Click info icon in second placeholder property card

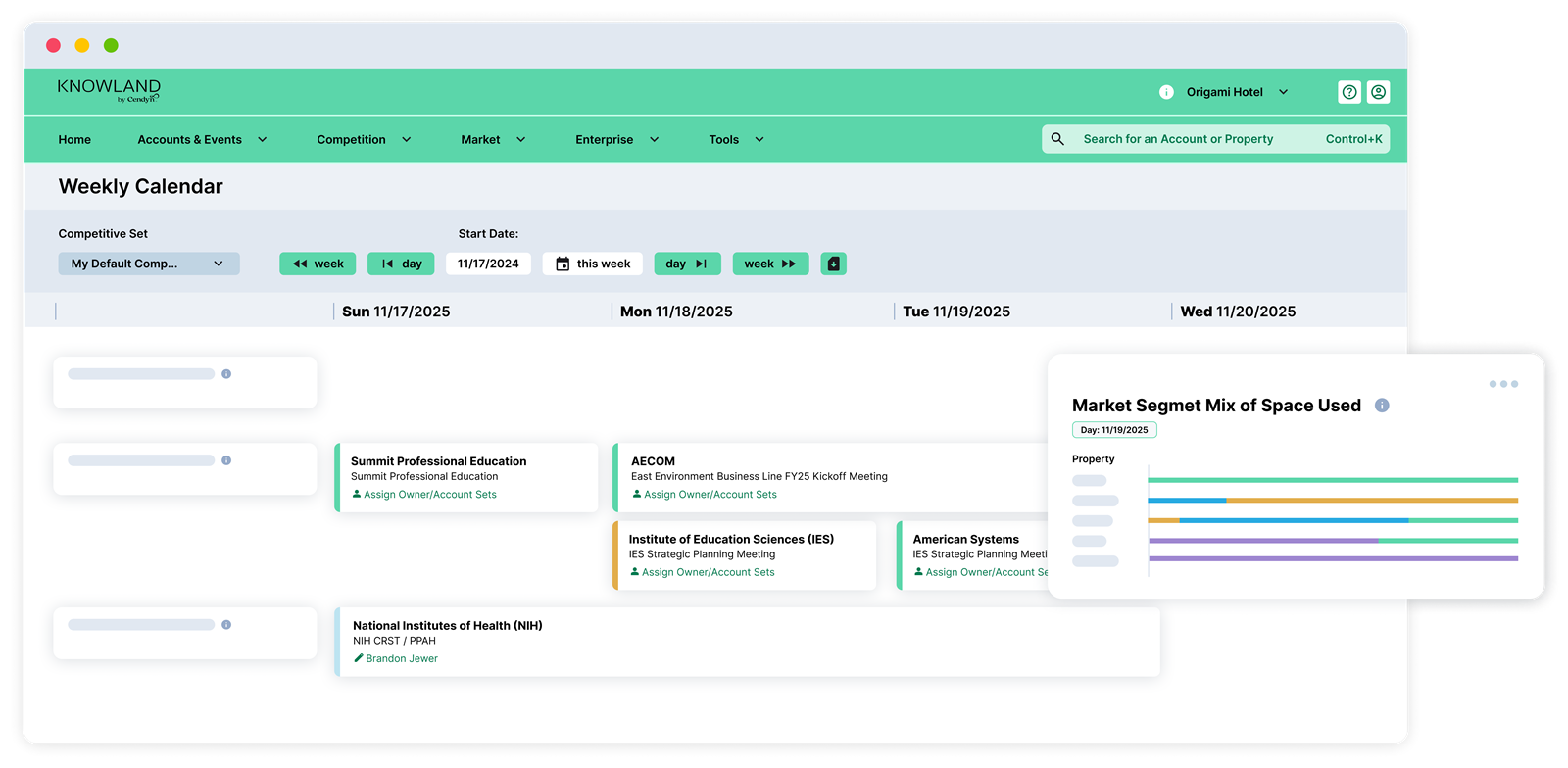226,460
